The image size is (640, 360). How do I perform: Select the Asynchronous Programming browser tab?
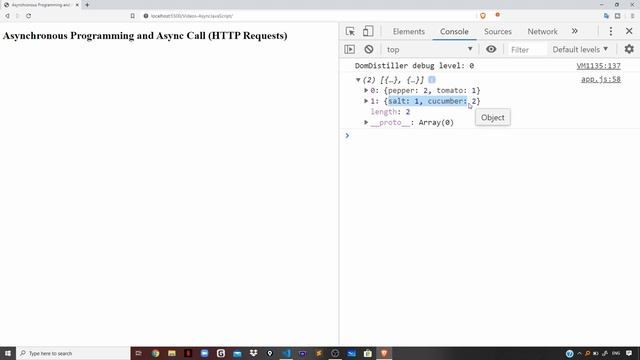click(40, 5)
